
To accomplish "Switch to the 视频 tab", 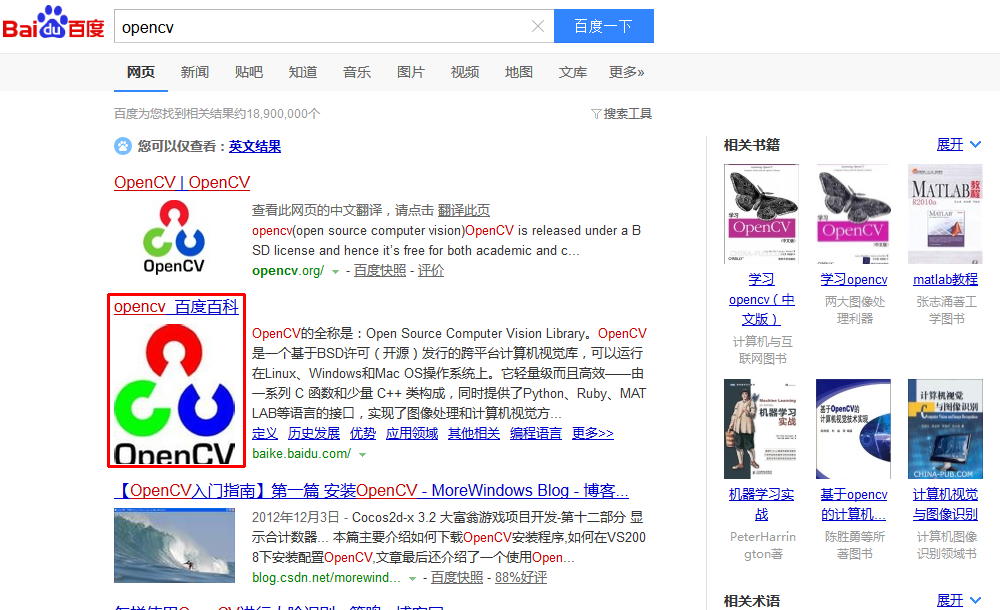I will click(465, 72).
